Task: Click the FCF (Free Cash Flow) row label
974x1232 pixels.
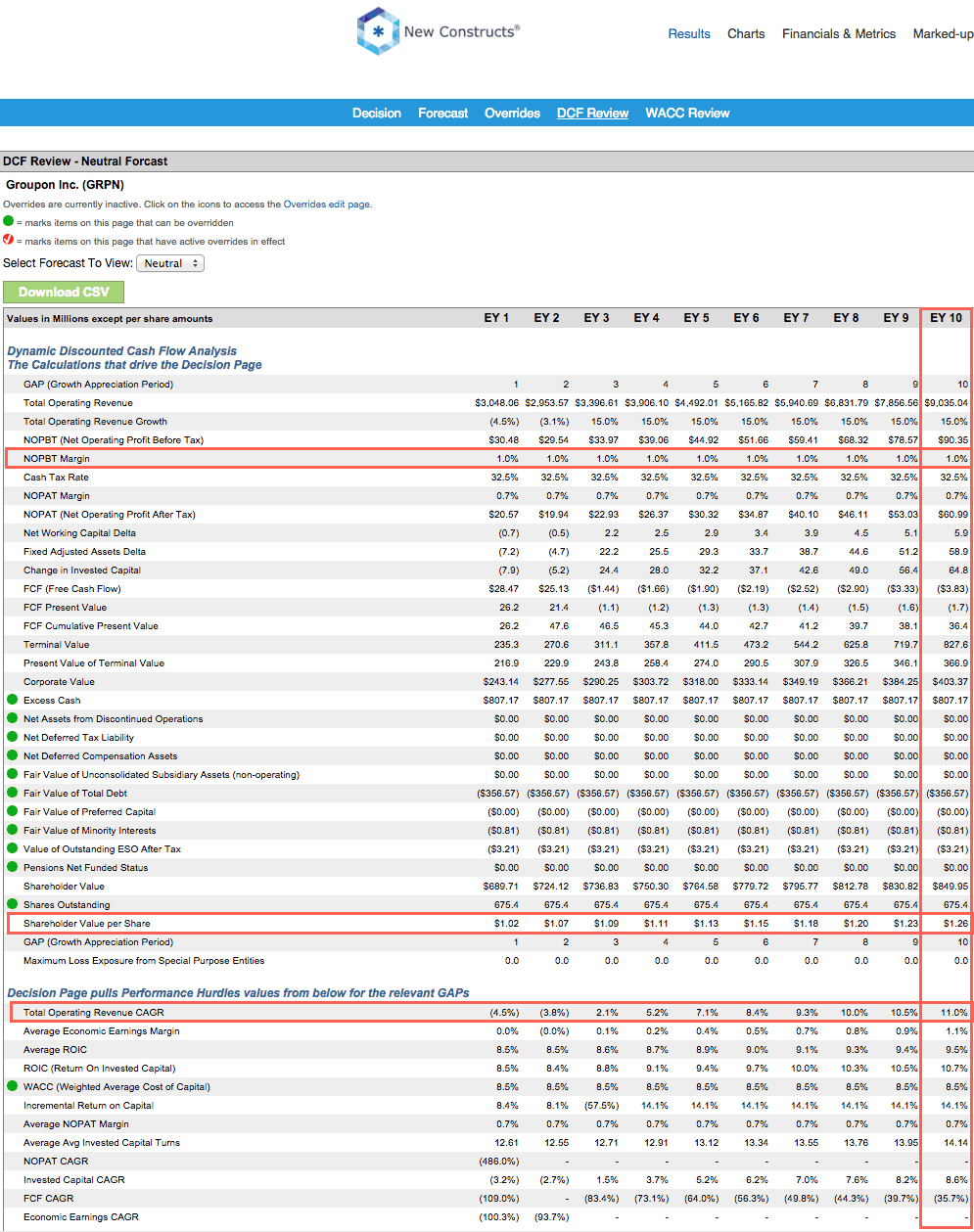Action: click(x=72, y=589)
